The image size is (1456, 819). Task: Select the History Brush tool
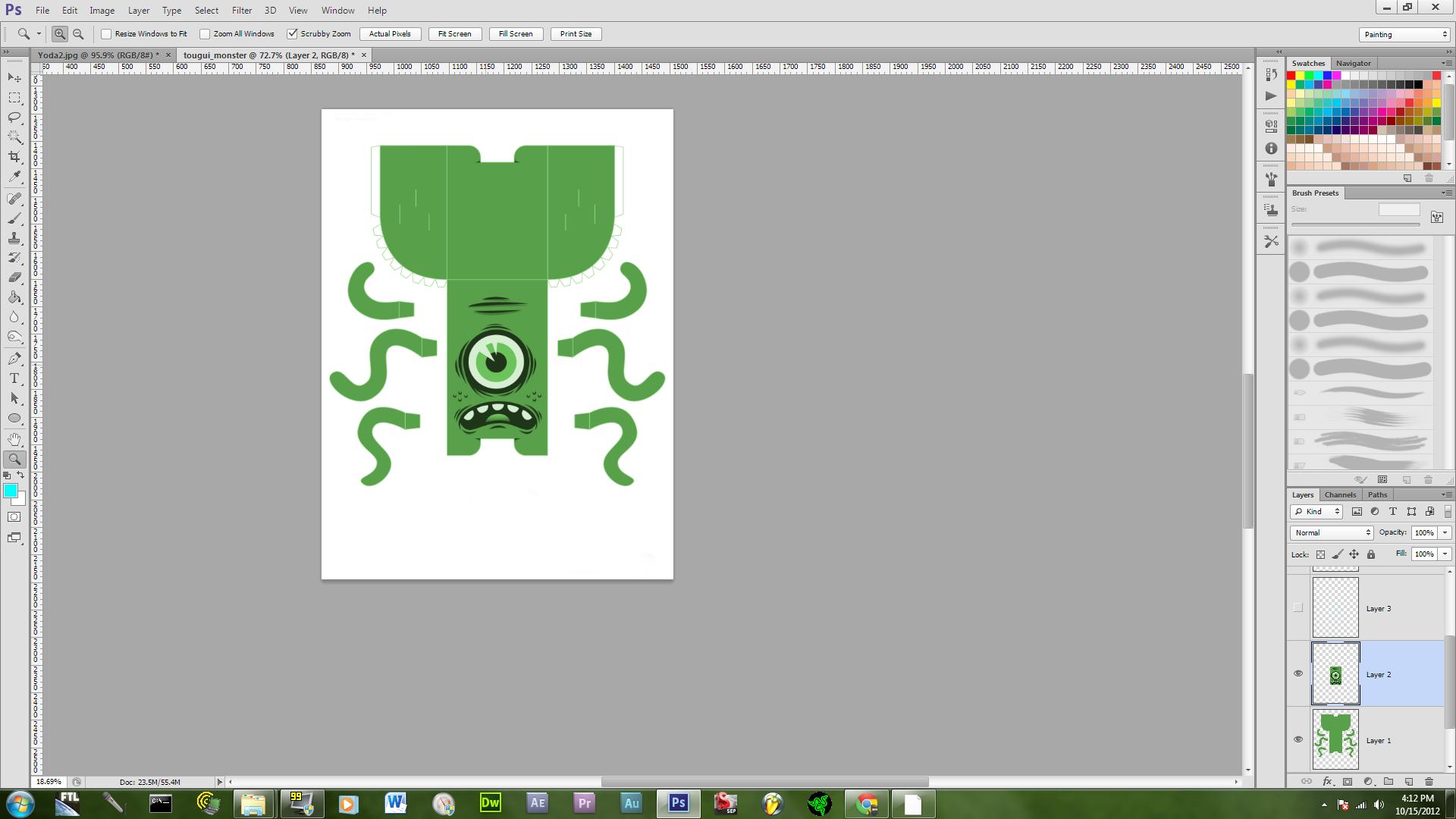point(14,258)
